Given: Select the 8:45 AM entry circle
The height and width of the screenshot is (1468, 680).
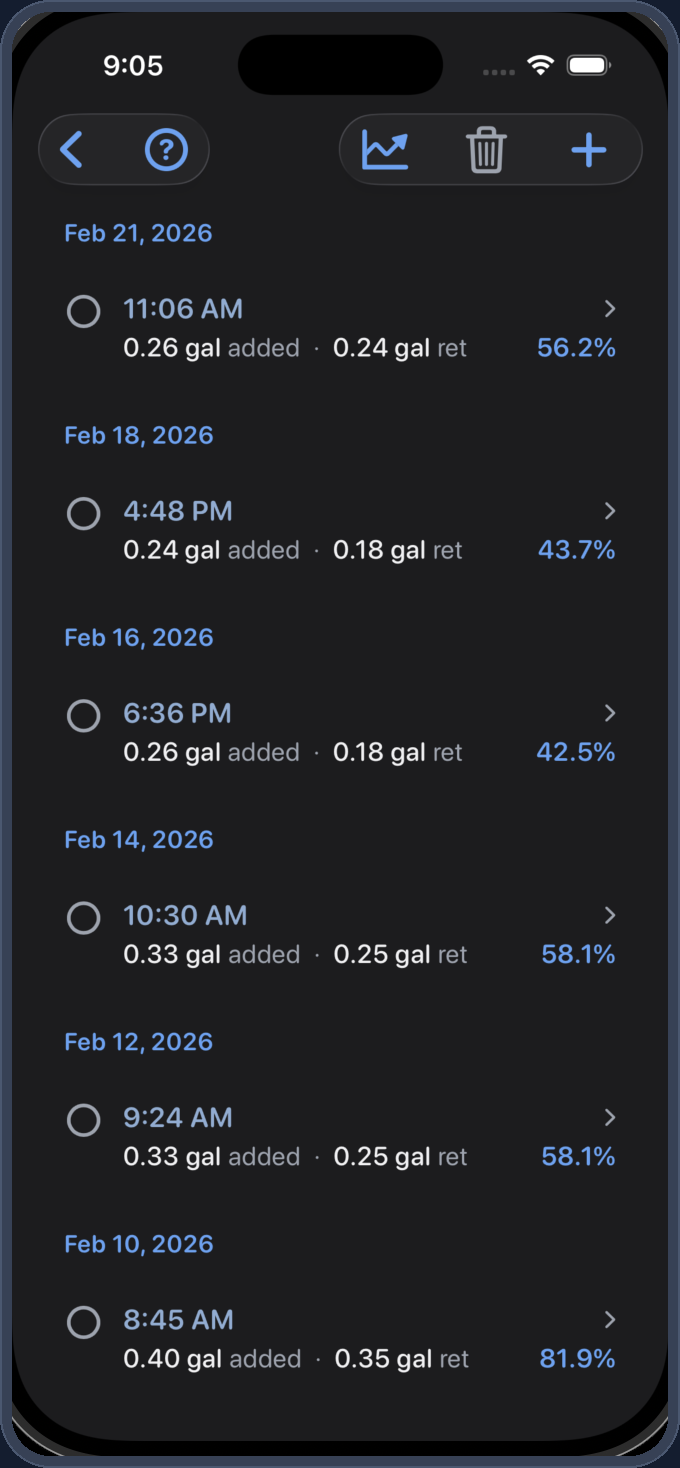Looking at the screenshot, I should [83, 1322].
